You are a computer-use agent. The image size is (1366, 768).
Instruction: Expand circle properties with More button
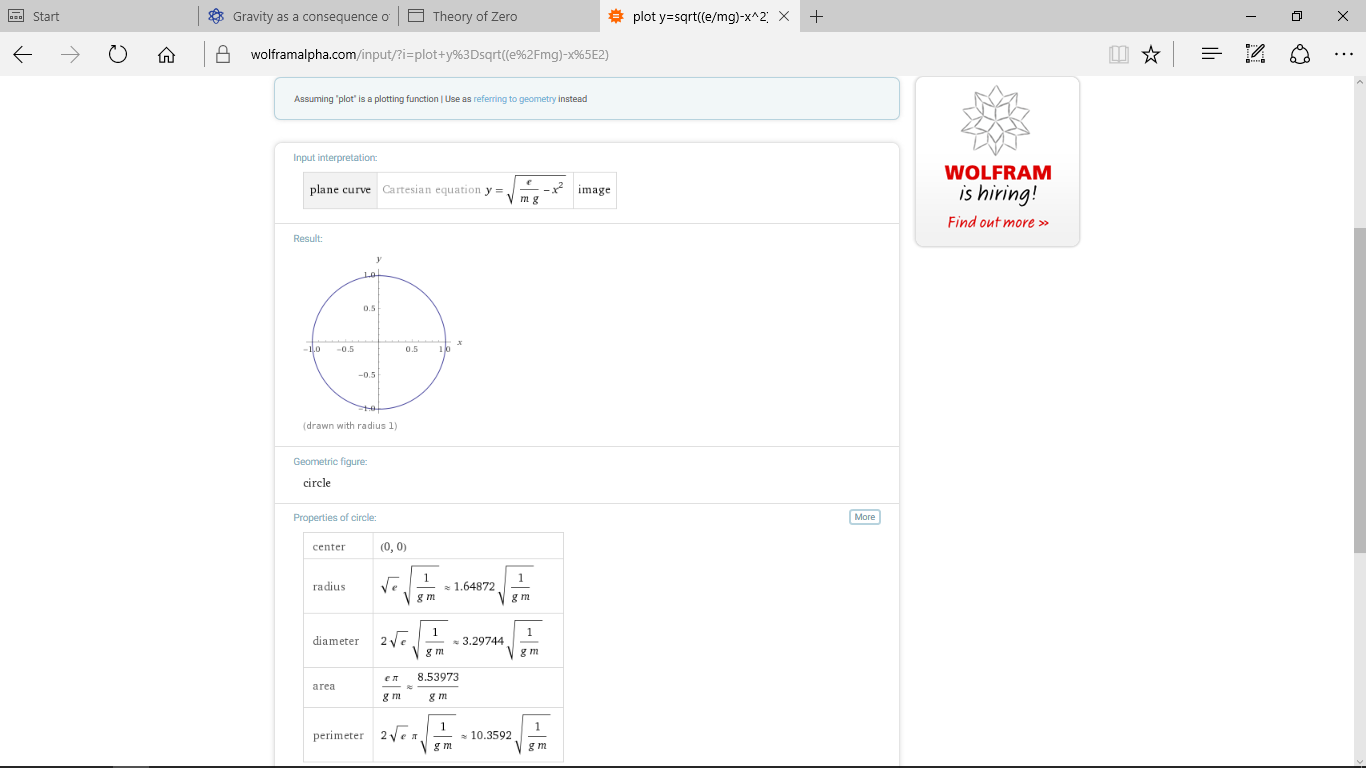(864, 517)
